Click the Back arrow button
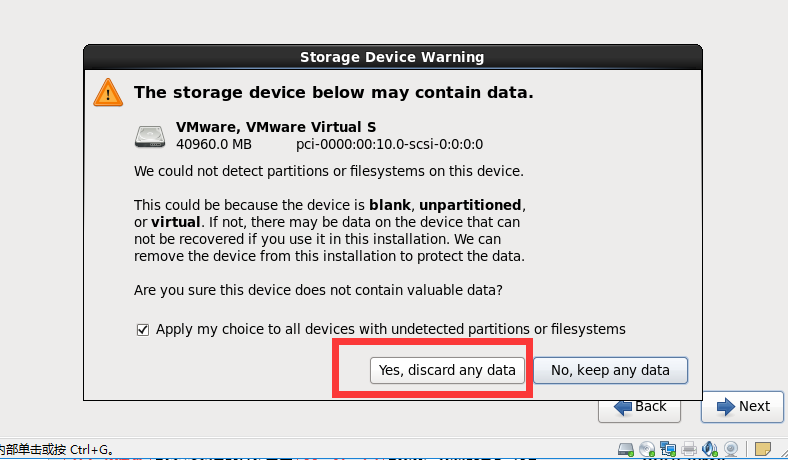The width and height of the screenshot is (788, 460). tap(639, 410)
